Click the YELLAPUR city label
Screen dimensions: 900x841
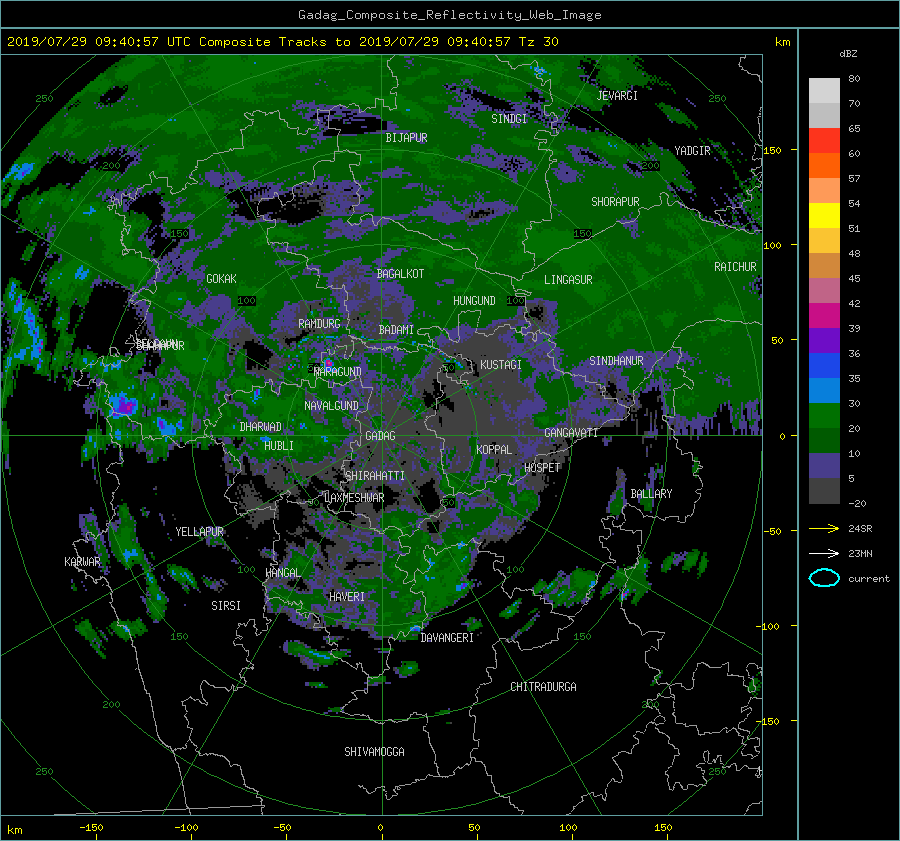tap(199, 532)
